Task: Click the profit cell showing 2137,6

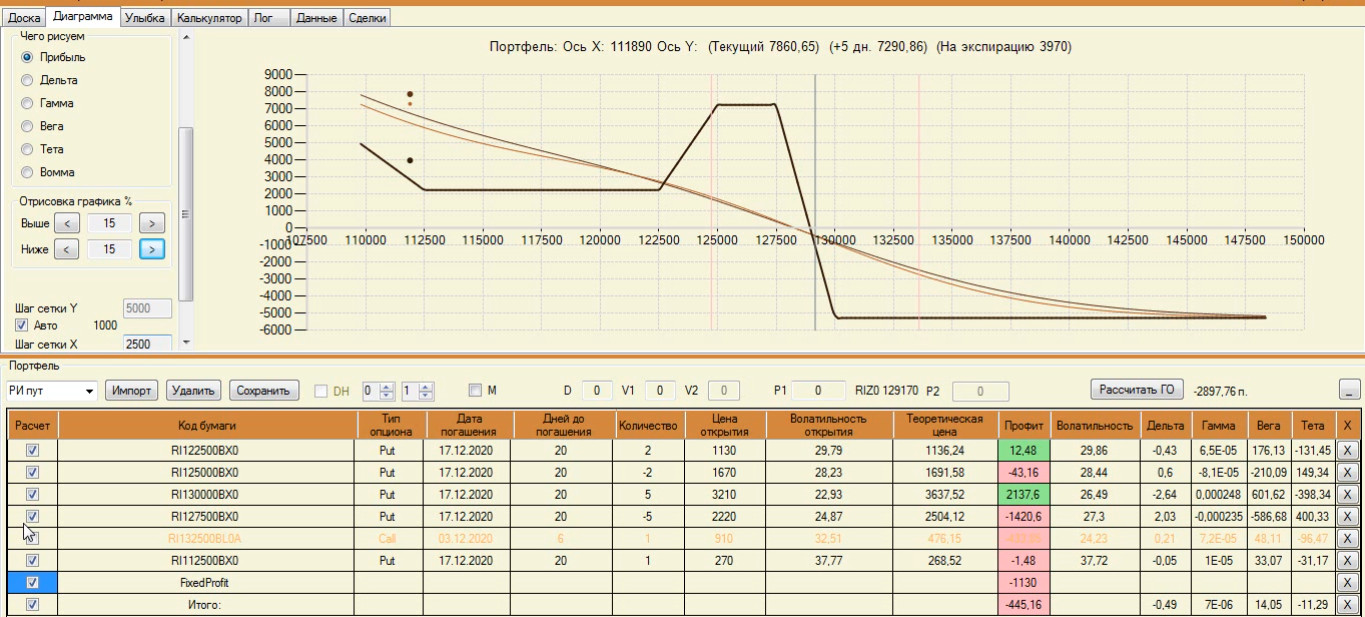Action: (x=1023, y=494)
